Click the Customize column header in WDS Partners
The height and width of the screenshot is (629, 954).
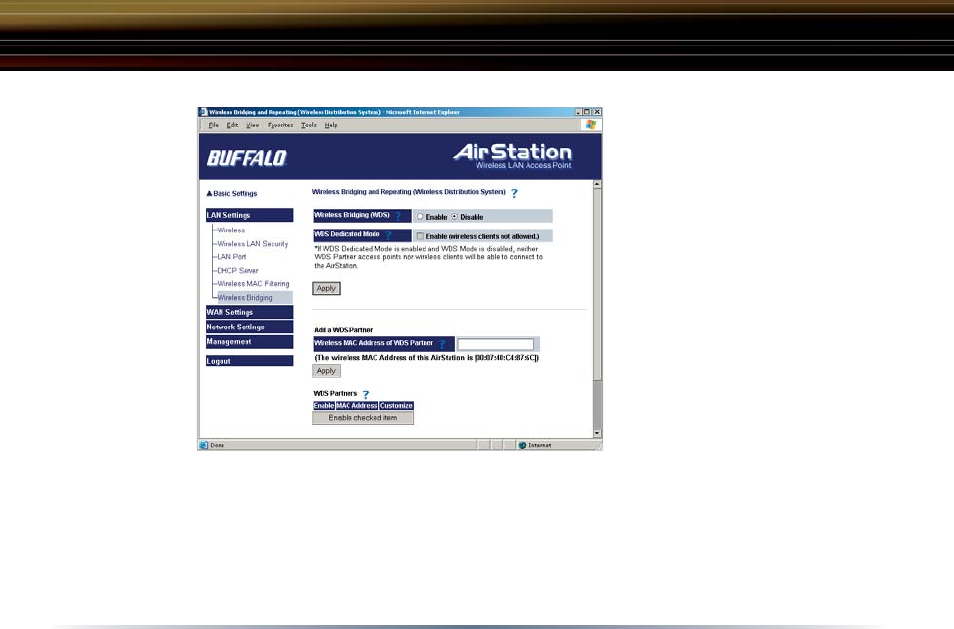(x=396, y=406)
